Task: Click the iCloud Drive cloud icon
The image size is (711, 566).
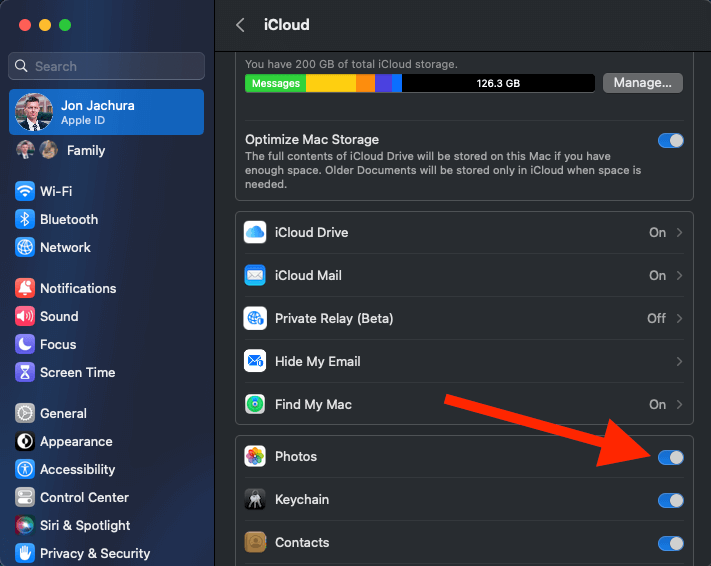Action: [x=255, y=232]
